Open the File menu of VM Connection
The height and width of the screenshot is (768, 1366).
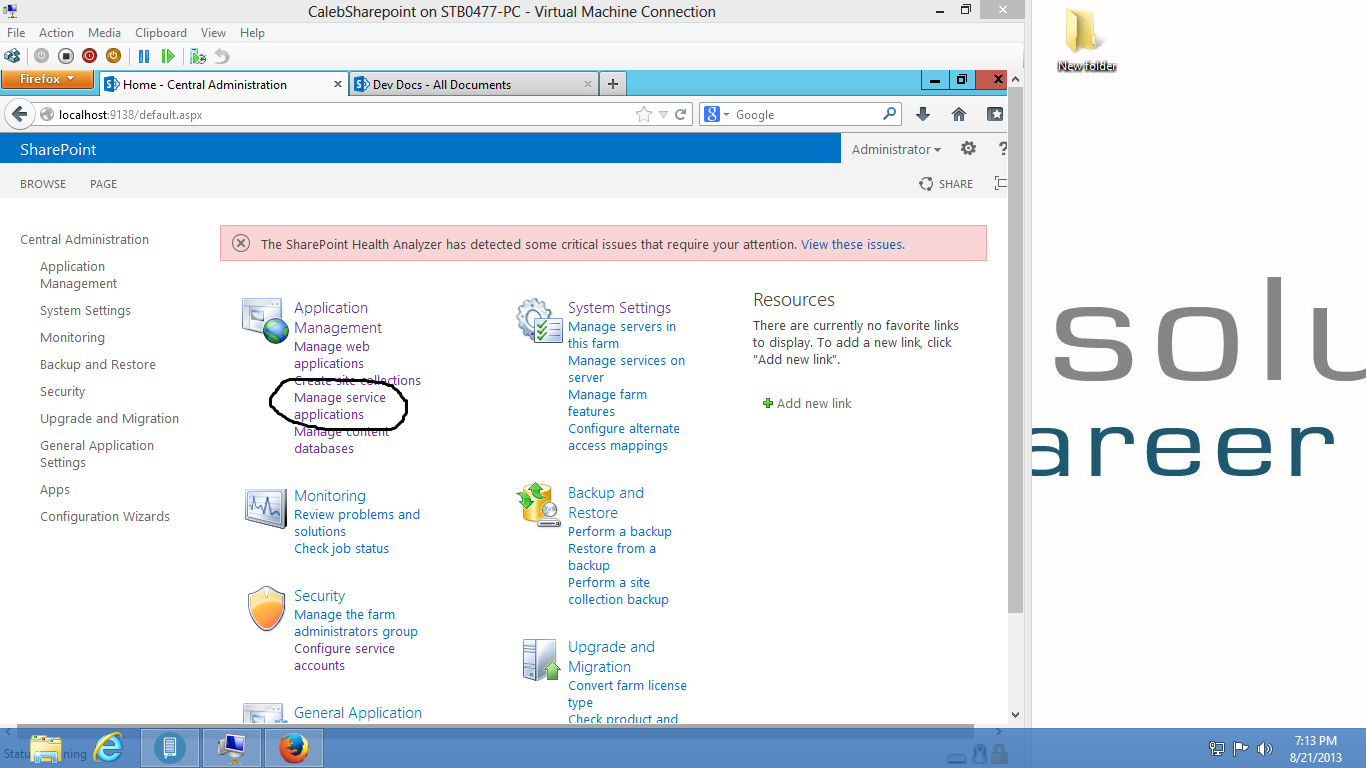pyautogui.click(x=16, y=33)
